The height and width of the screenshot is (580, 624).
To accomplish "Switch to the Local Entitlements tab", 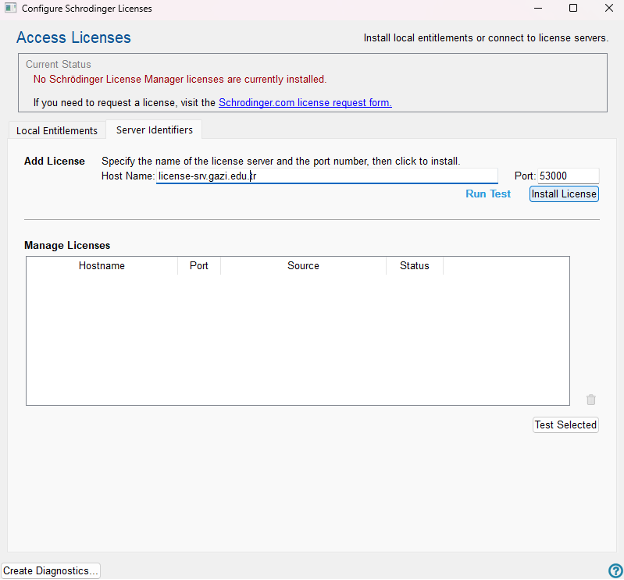I will pyautogui.click(x=57, y=131).
